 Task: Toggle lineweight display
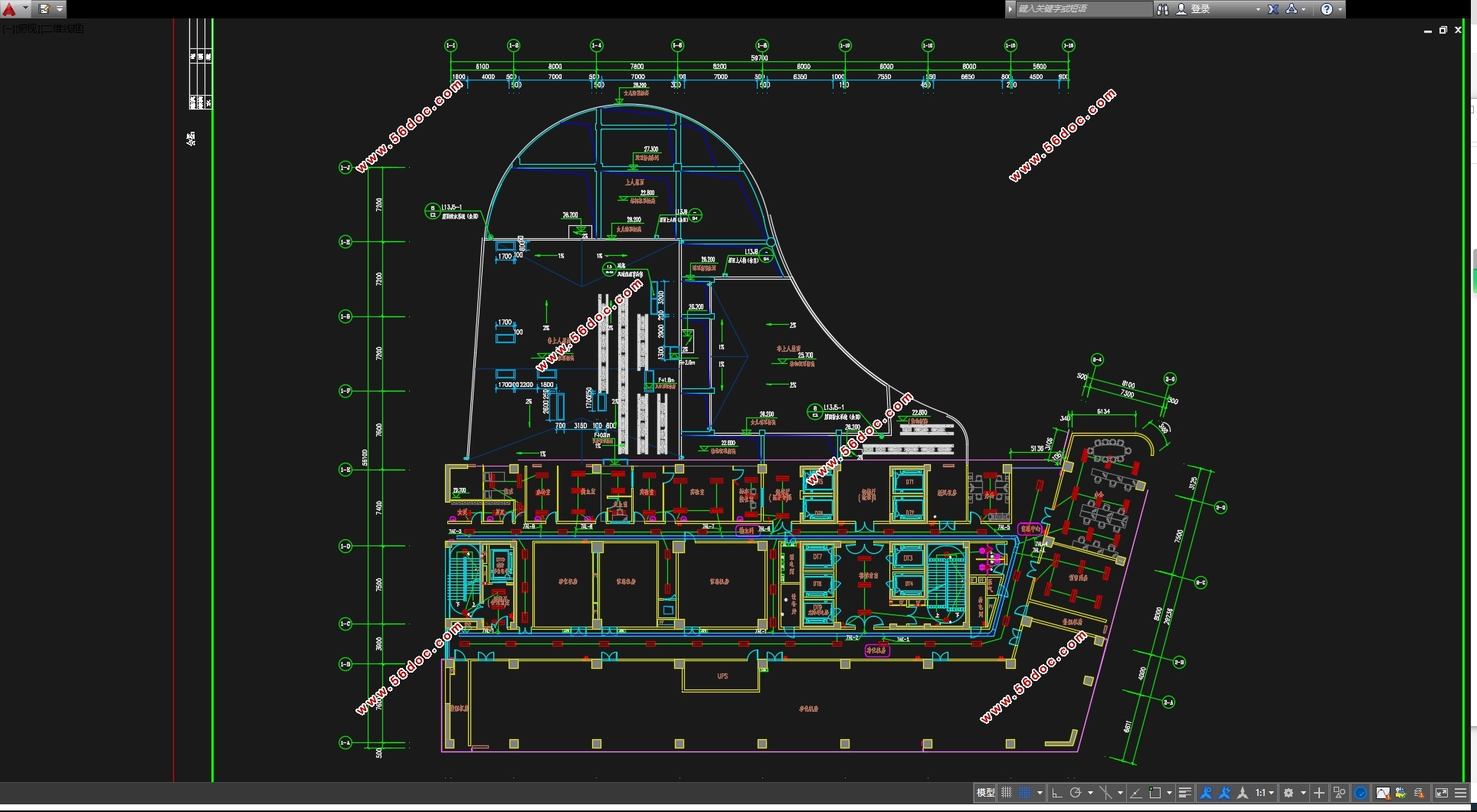1185,793
